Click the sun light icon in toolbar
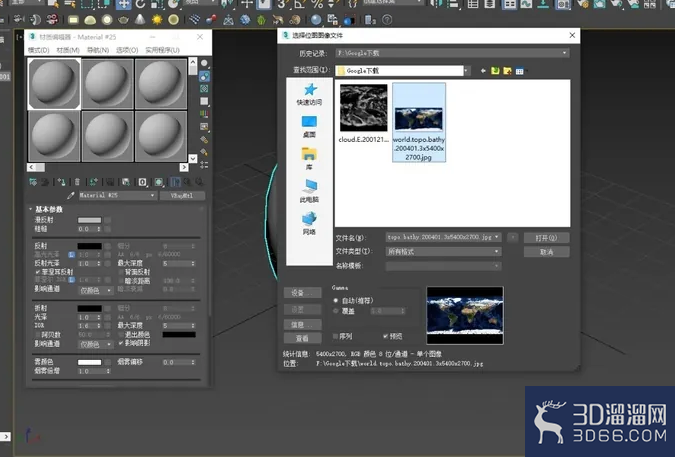The image size is (675, 457). [157, 20]
